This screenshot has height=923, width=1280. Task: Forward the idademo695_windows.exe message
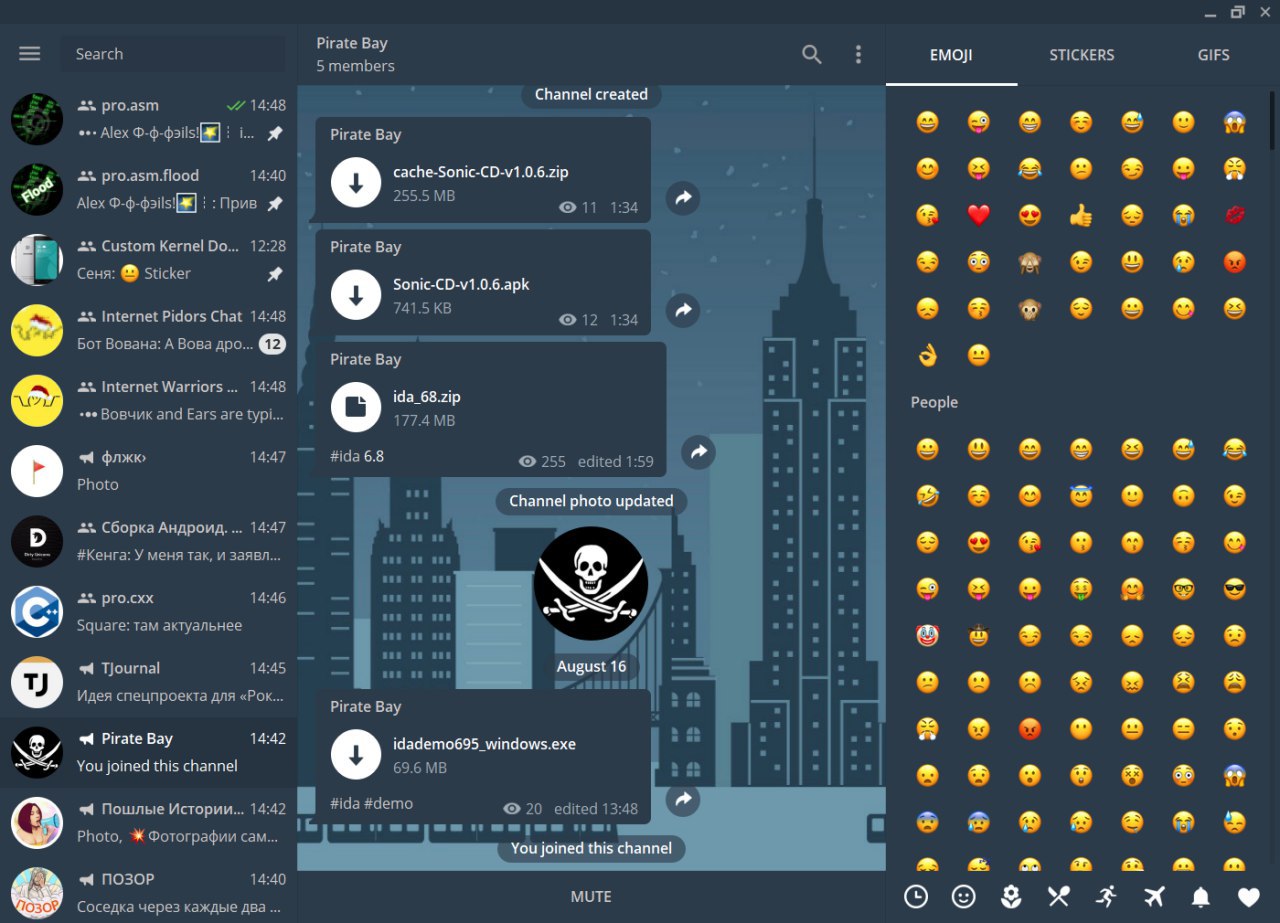click(x=683, y=799)
